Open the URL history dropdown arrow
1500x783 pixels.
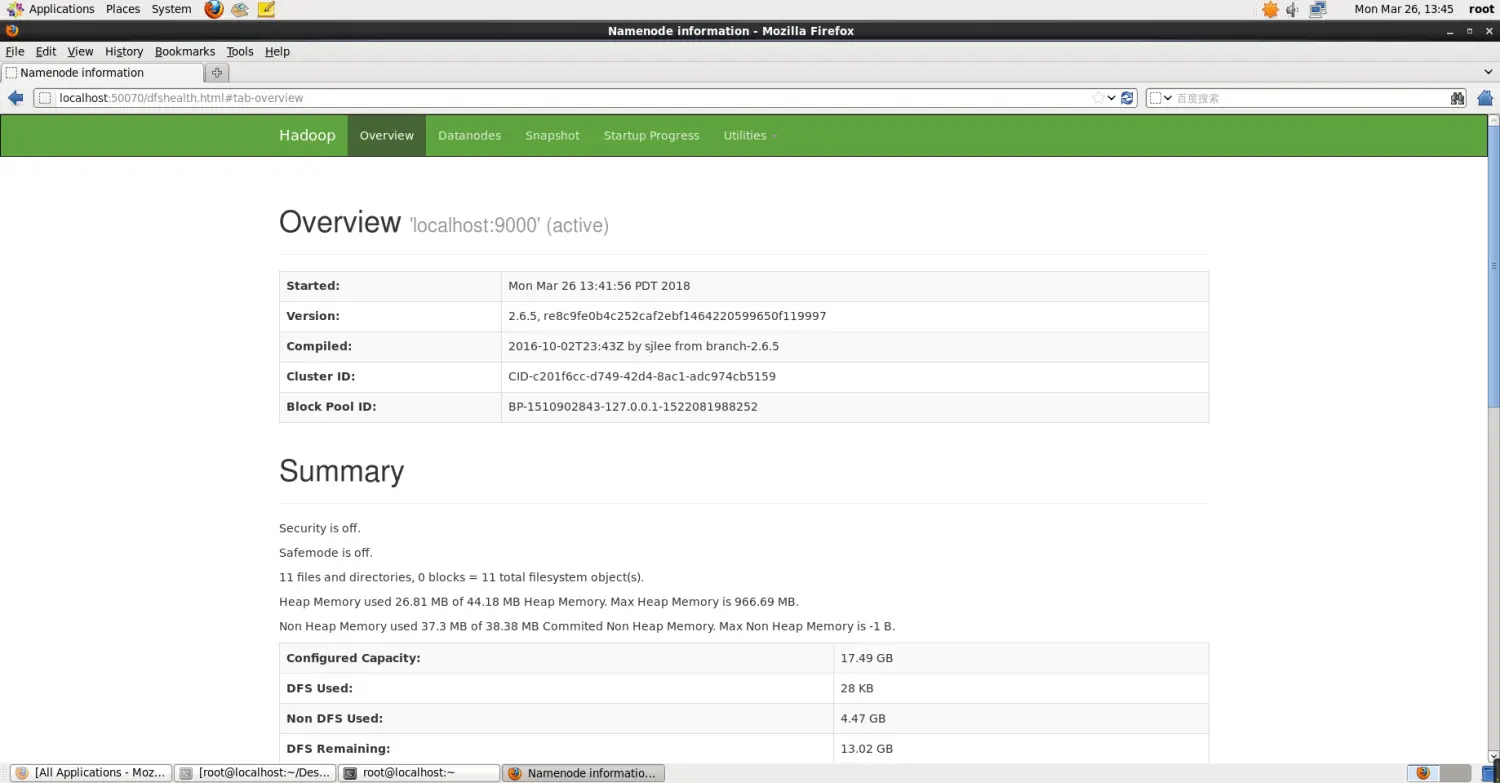(x=1111, y=98)
